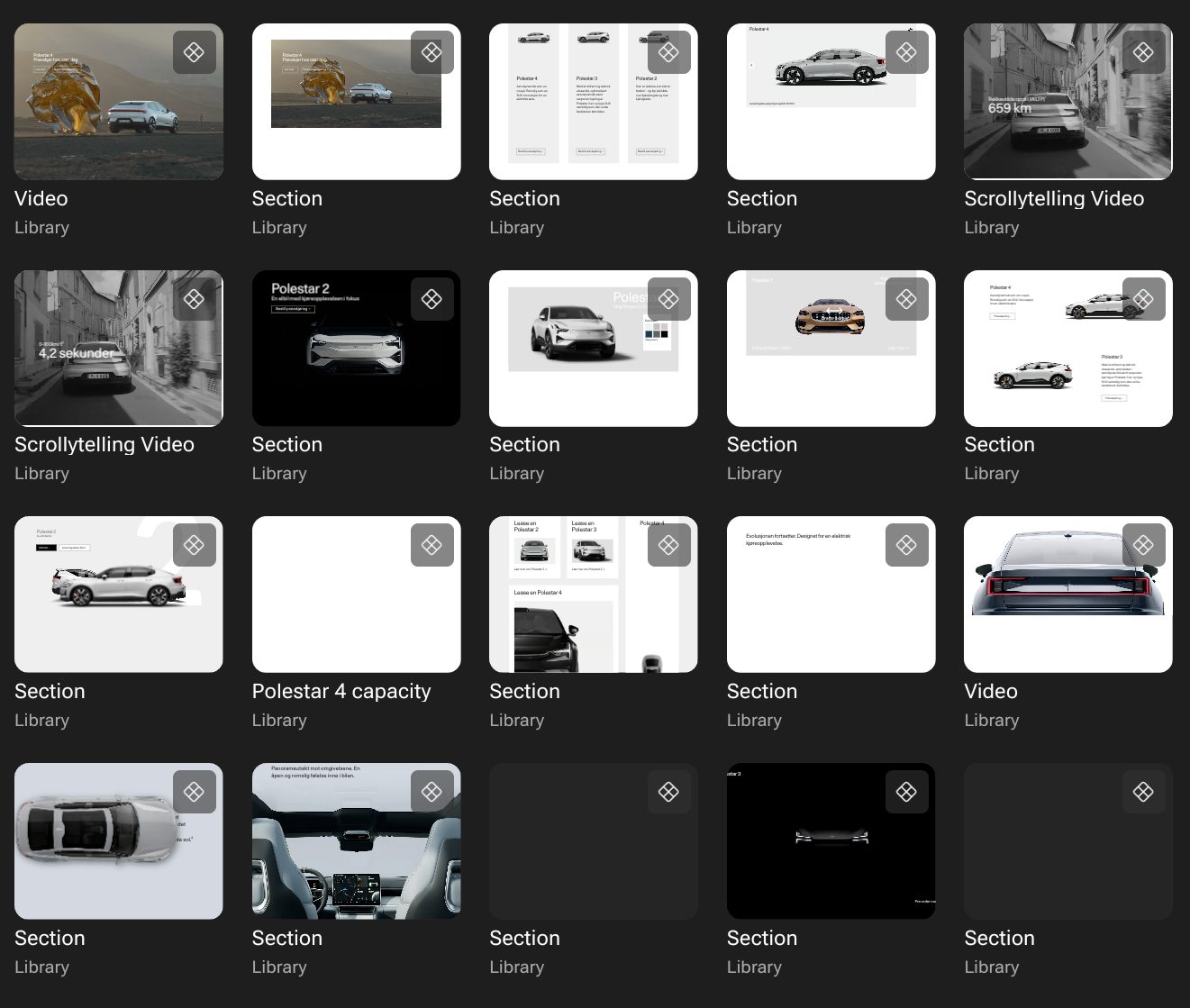Click component icon on orange car front card
The width and height of the screenshot is (1190, 1008).
point(907,299)
